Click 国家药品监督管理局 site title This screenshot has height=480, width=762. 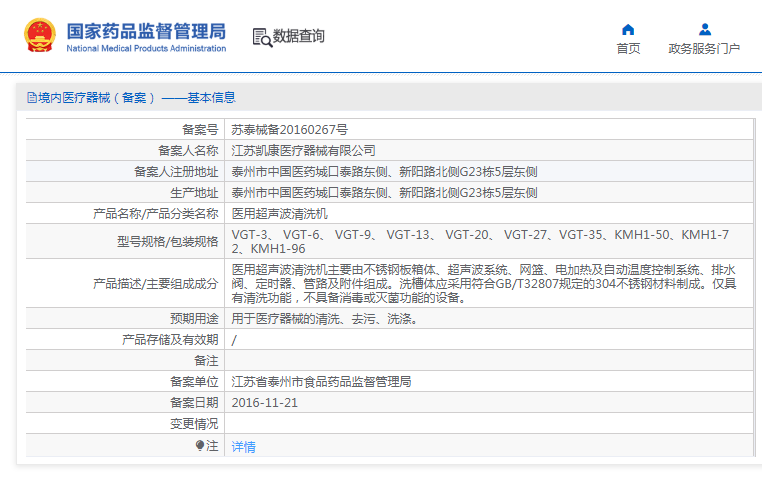pyautogui.click(x=146, y=31)
